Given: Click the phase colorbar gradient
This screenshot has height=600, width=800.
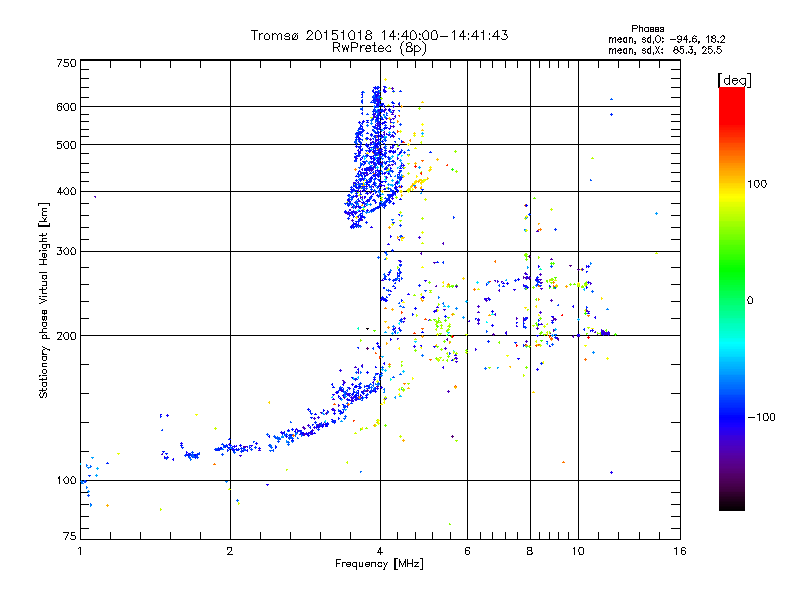Looking at the screenshot, I should (732, 298).
